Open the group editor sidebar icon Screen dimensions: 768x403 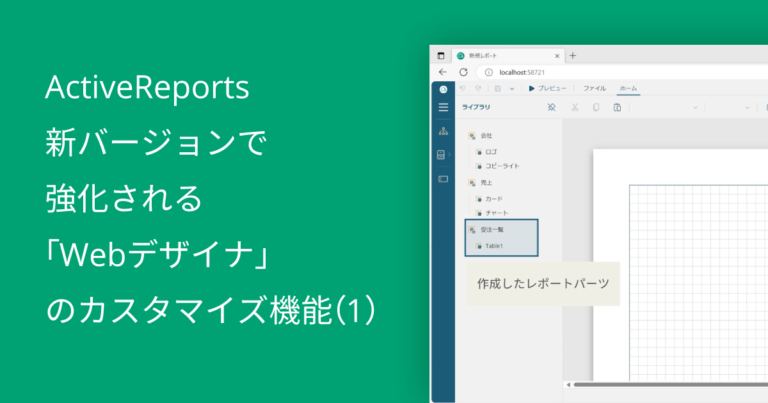441,155
